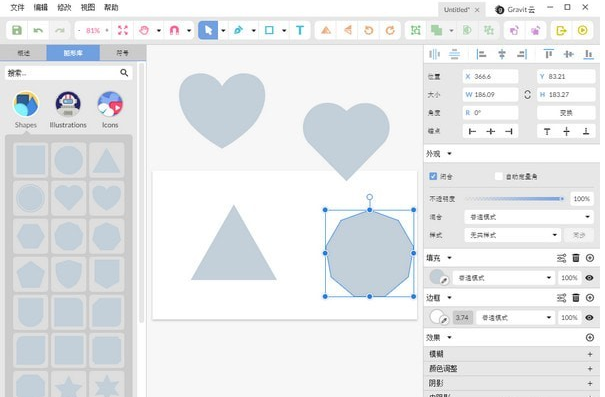
Task: Click the X position field
Action: click(x=490, y=76)
